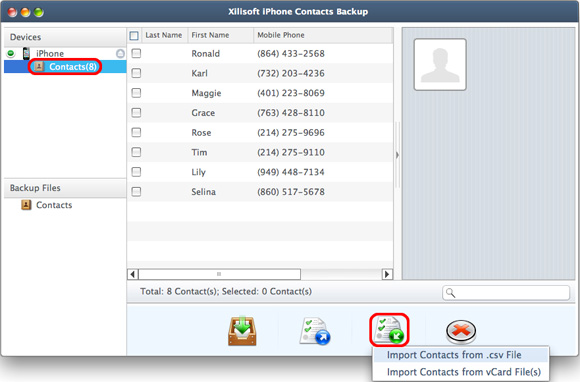Check the box for Karl
Image resolution: width=580 pixels, height=382 pixels.
coord(136,73)
